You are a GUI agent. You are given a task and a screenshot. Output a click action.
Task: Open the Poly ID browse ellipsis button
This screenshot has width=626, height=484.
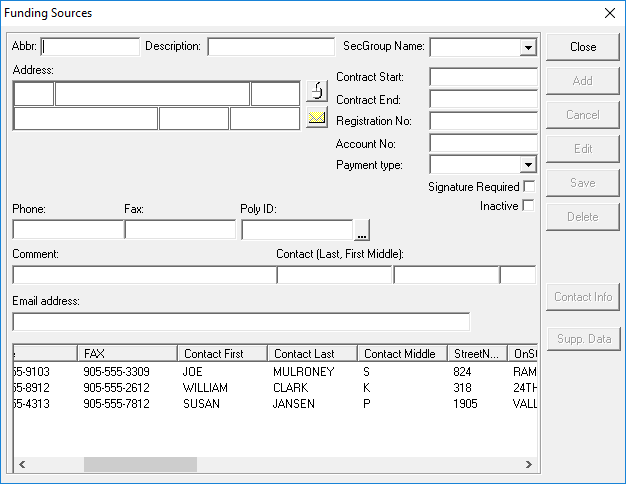(x=362, y=230)
